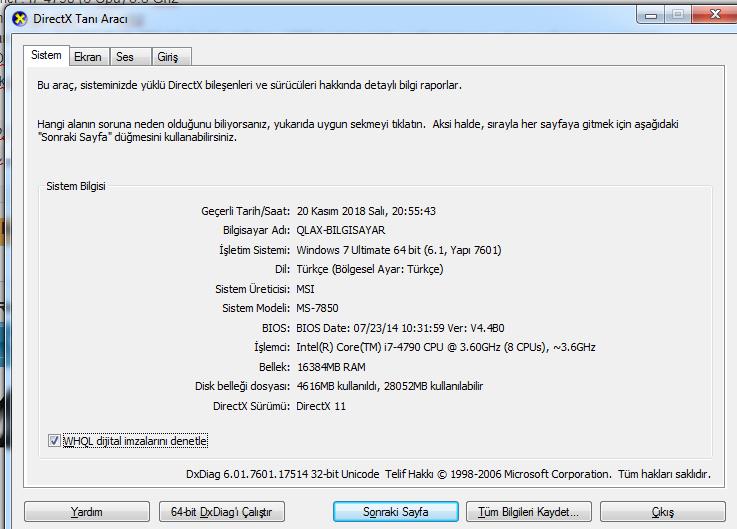Click the Sistem Modeli label

point(256,308)
